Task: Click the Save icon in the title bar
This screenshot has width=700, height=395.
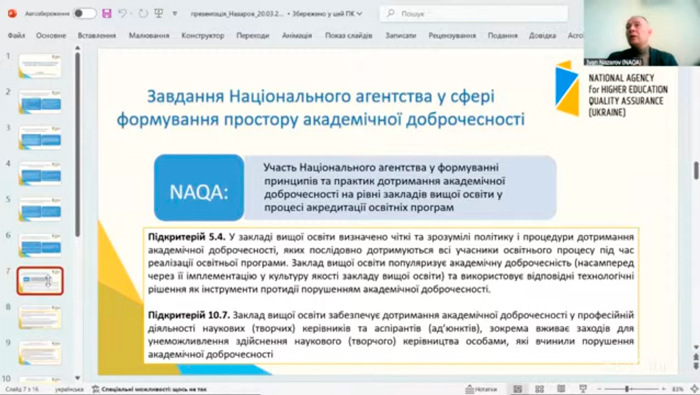Action: click(107, 13)
